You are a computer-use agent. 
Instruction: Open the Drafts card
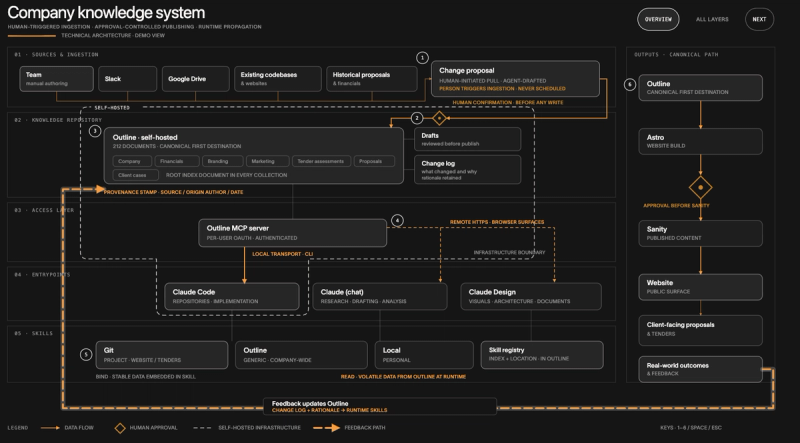(467, 139)
